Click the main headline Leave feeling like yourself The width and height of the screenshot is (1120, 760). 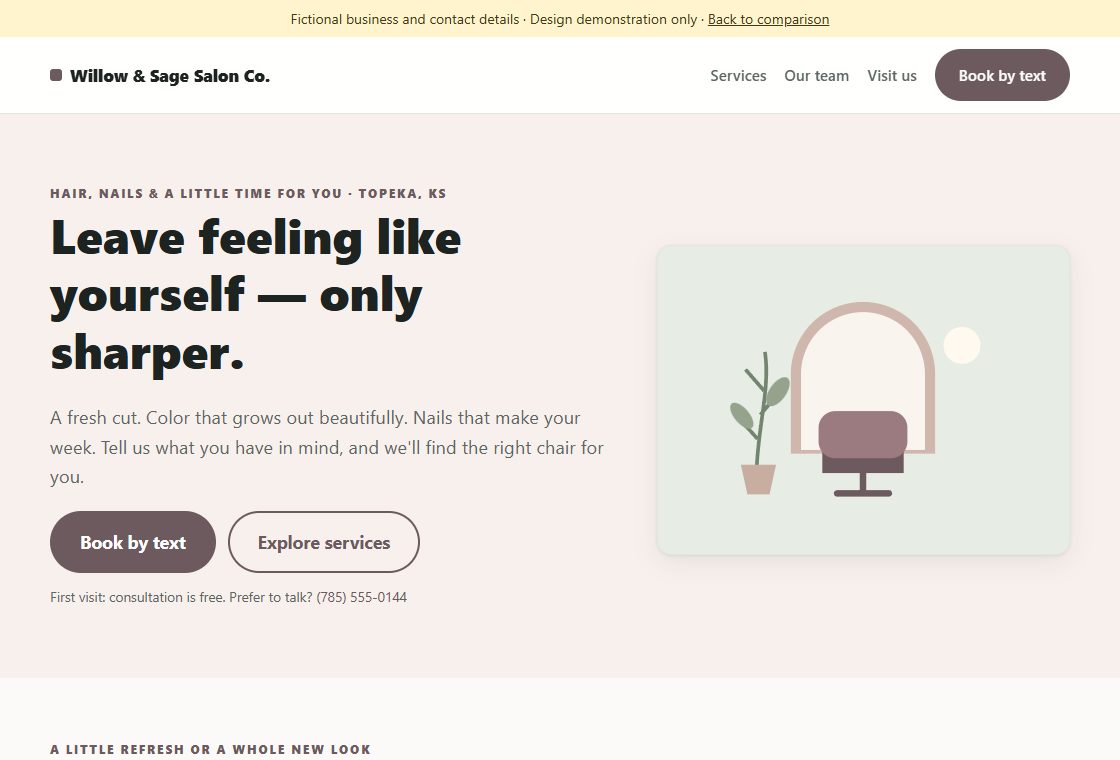coord(256,295)
